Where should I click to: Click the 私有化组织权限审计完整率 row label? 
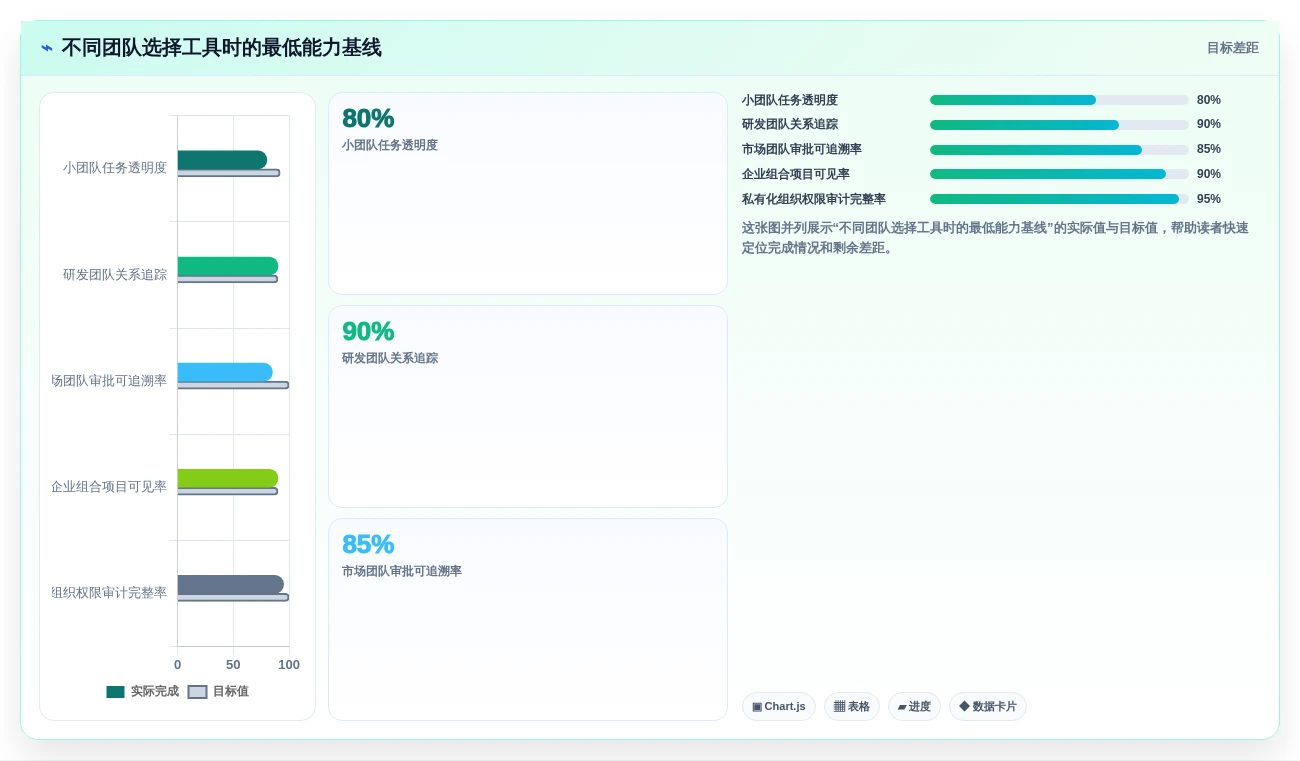coord(814,199)
